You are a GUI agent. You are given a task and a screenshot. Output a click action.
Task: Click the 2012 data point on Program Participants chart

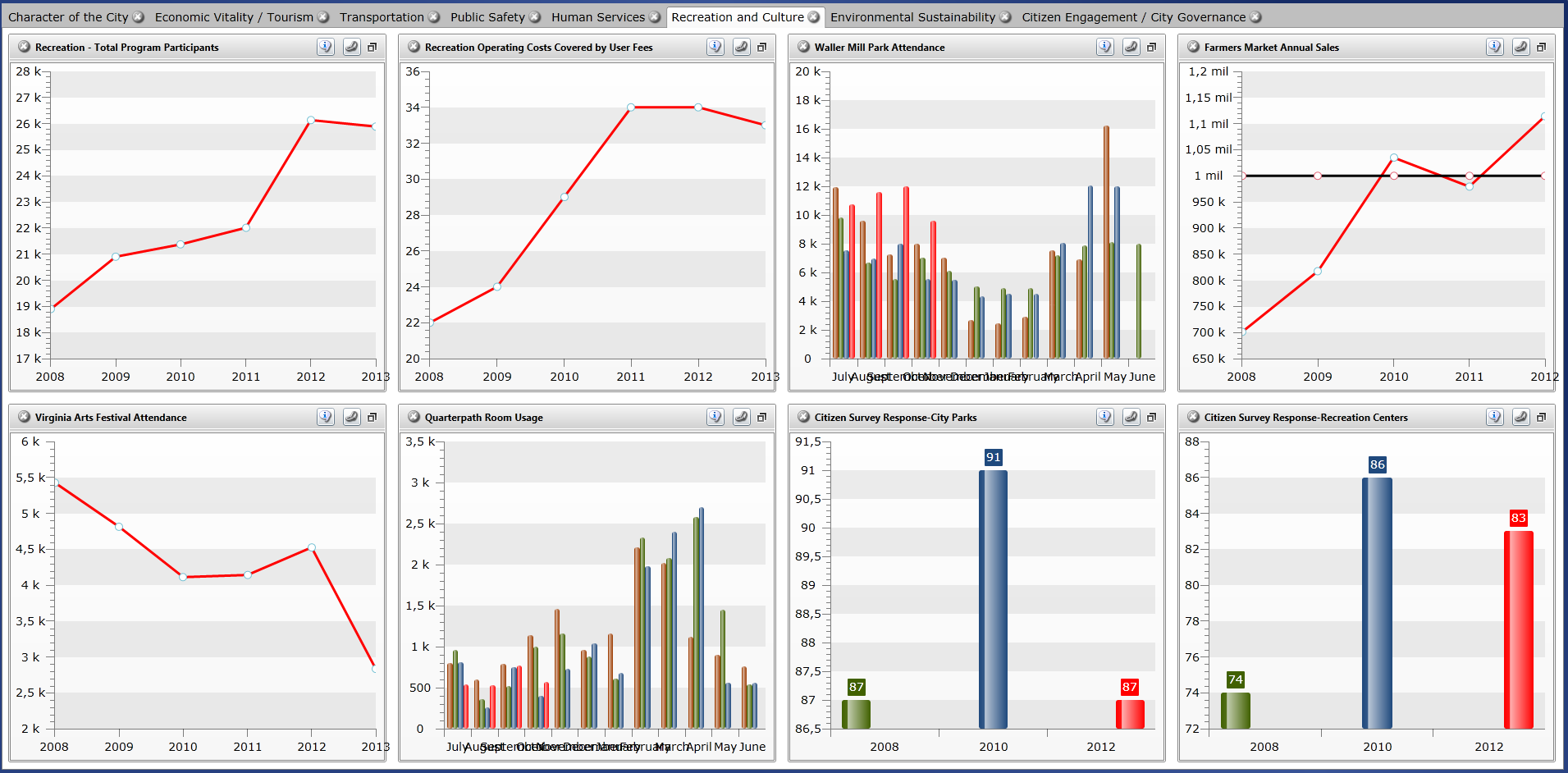click(311, 120)
